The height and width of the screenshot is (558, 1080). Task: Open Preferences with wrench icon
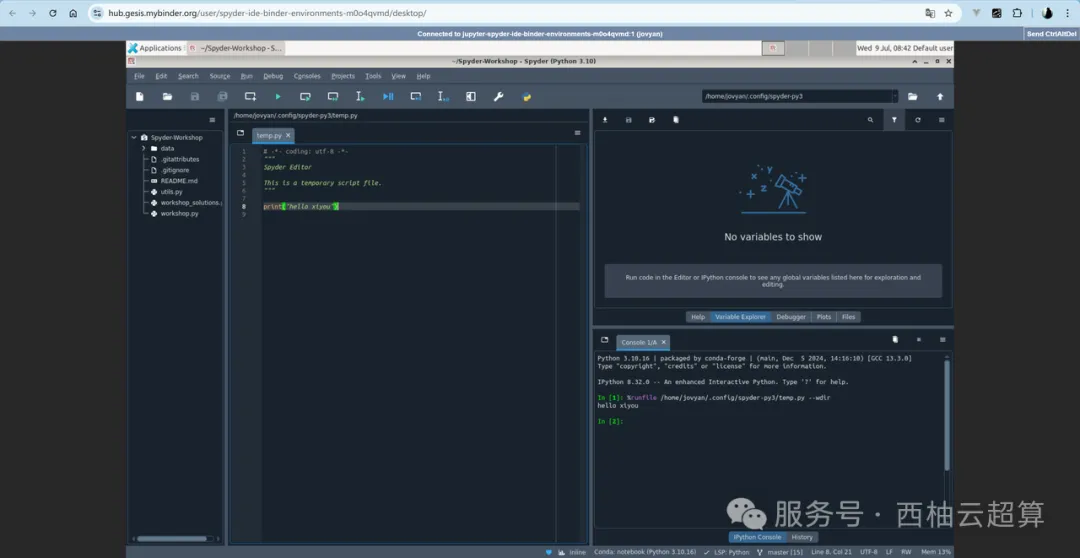pyautogui.click(x=498, y=97)
